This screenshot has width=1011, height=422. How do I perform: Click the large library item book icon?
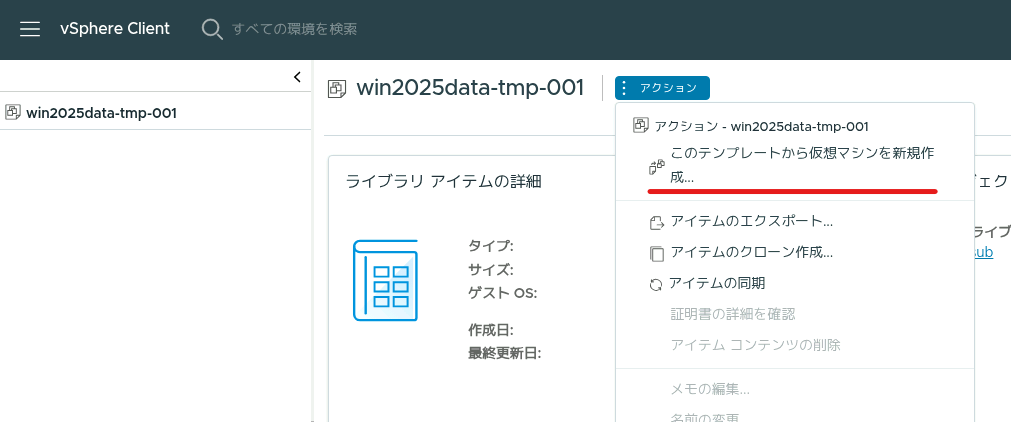click(x=386, y=280)
